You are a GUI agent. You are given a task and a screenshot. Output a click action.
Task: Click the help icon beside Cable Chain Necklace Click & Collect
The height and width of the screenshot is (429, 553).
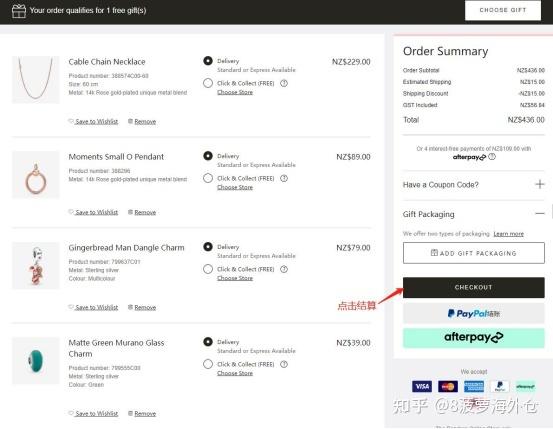coord(284,83)
